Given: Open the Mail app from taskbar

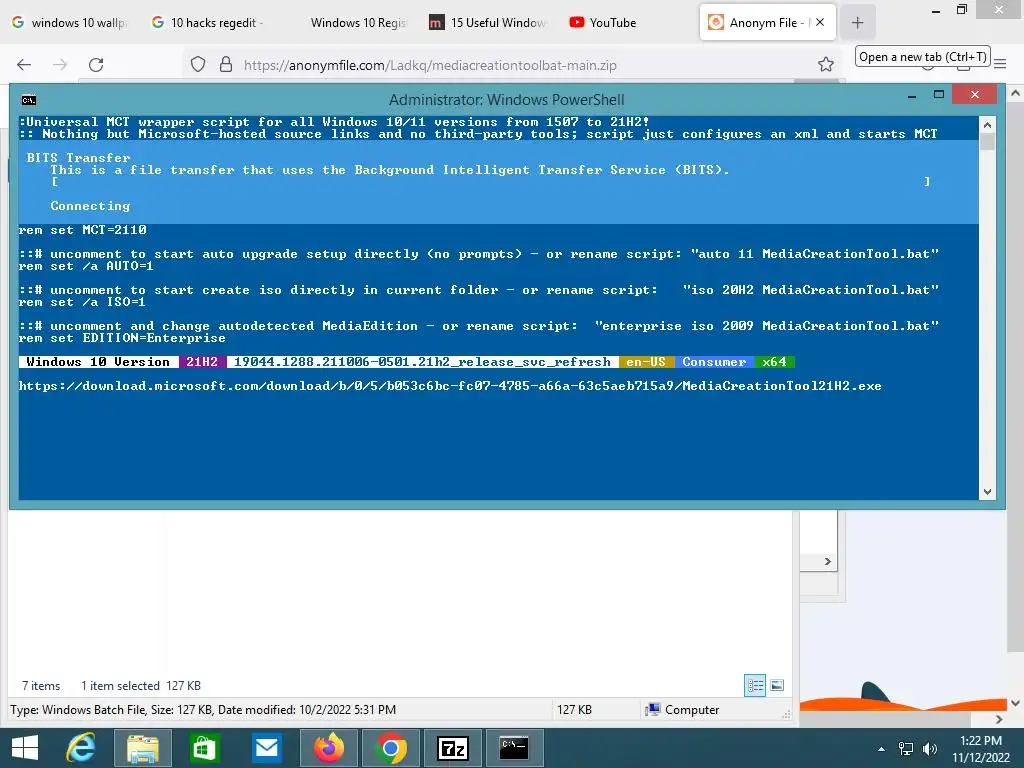Looking at the screenshot, I should [267, 748].
